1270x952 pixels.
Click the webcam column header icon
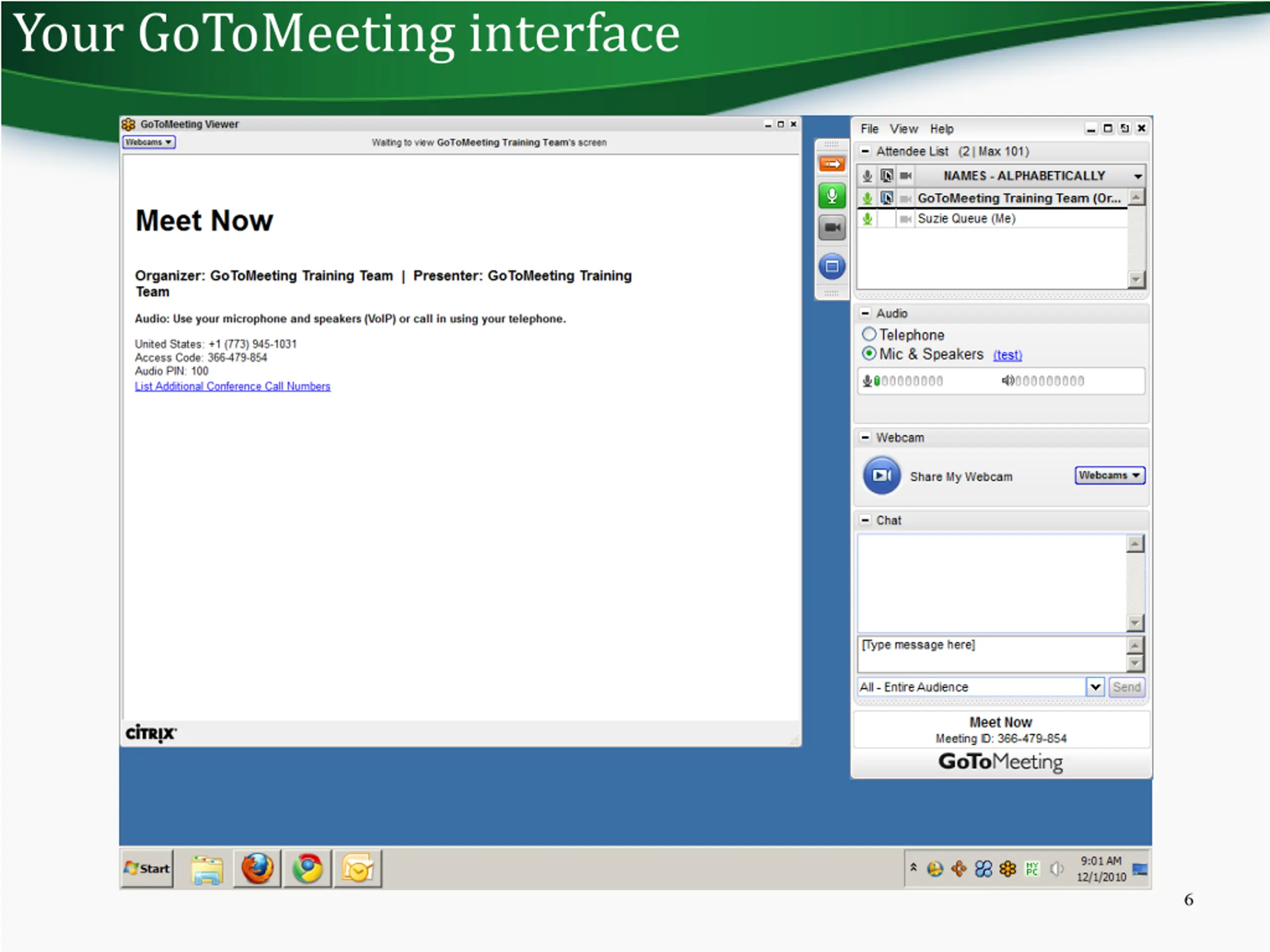pos(906,176)
